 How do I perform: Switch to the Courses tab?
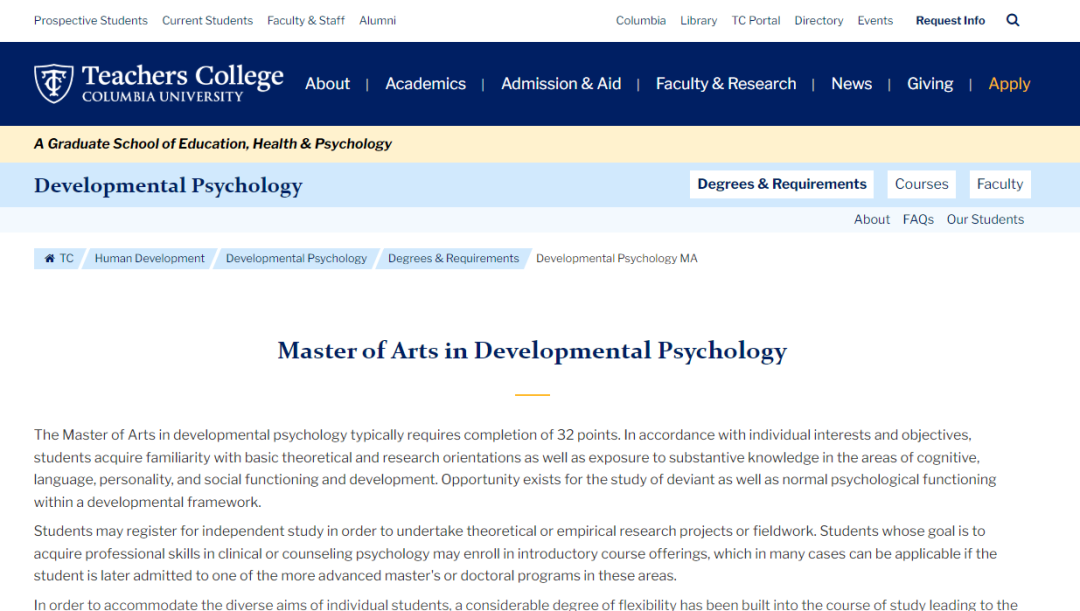coord(922,185)
